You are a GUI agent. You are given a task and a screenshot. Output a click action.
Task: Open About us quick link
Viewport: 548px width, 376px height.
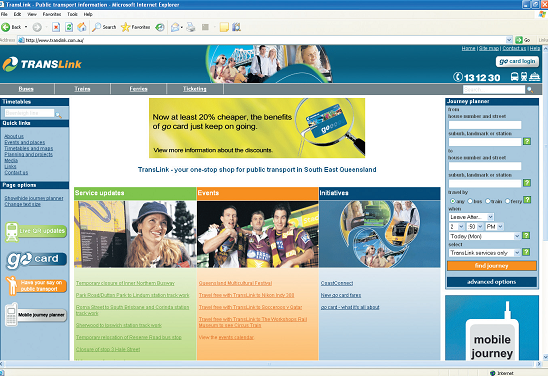click(x=14, y=136)
